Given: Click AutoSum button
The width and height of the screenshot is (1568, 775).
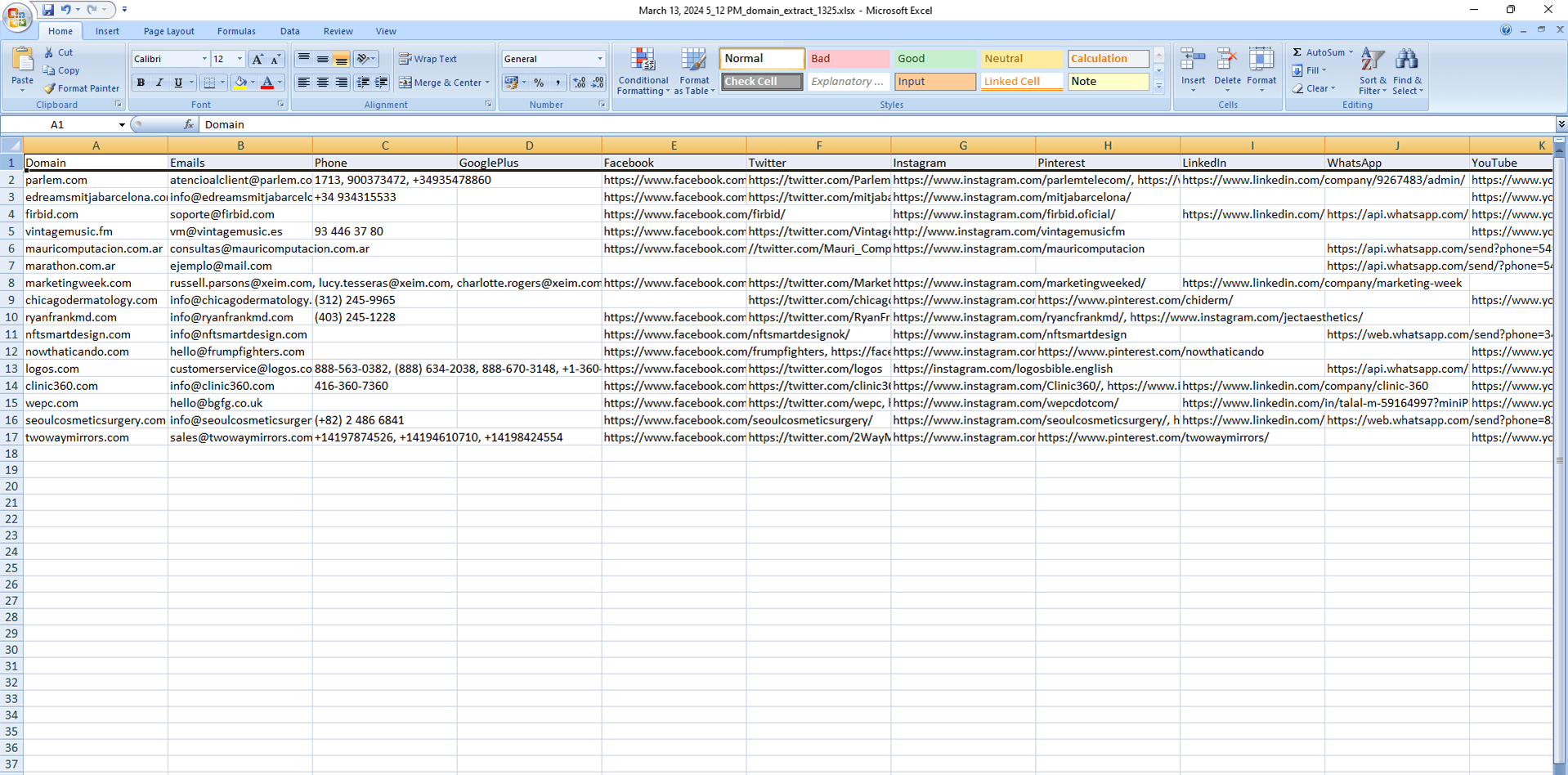Looking at the screenshot, I should click(x=1318, y=52).
